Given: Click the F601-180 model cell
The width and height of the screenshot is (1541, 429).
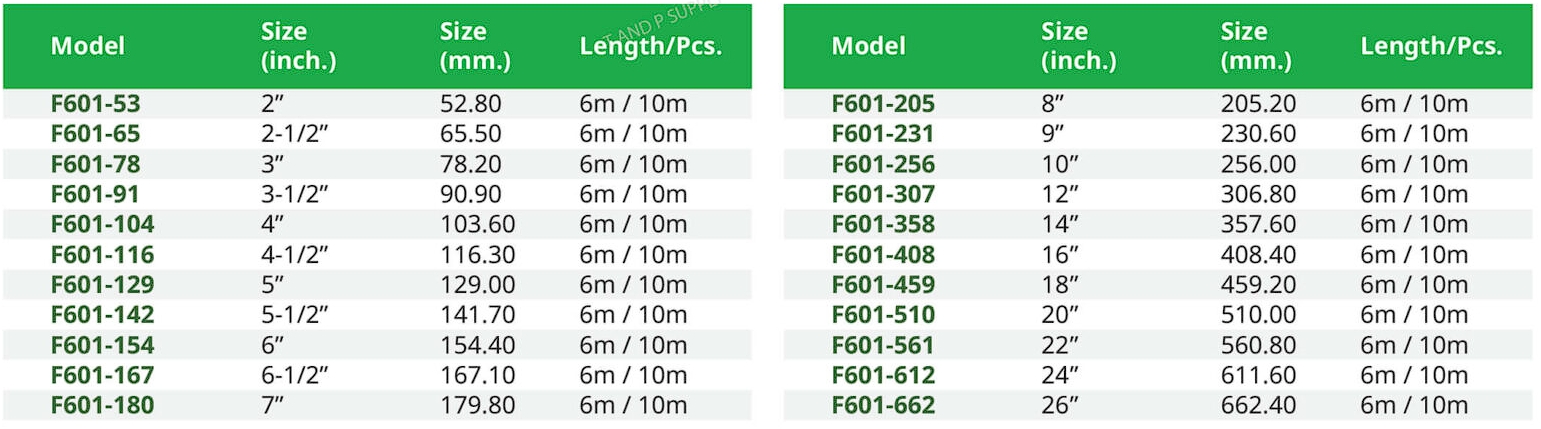Looking at the screenshot, I should (x=103, y=406).
